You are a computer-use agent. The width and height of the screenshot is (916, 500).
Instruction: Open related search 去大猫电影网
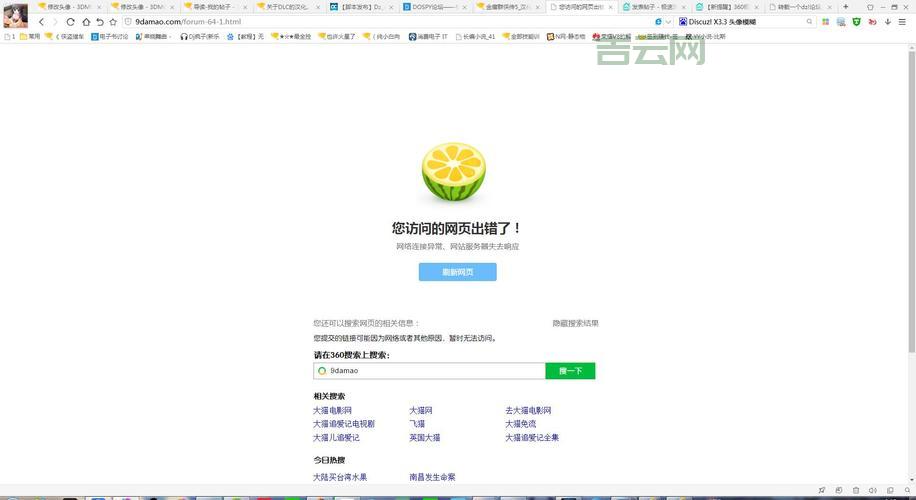coord(528,411)
